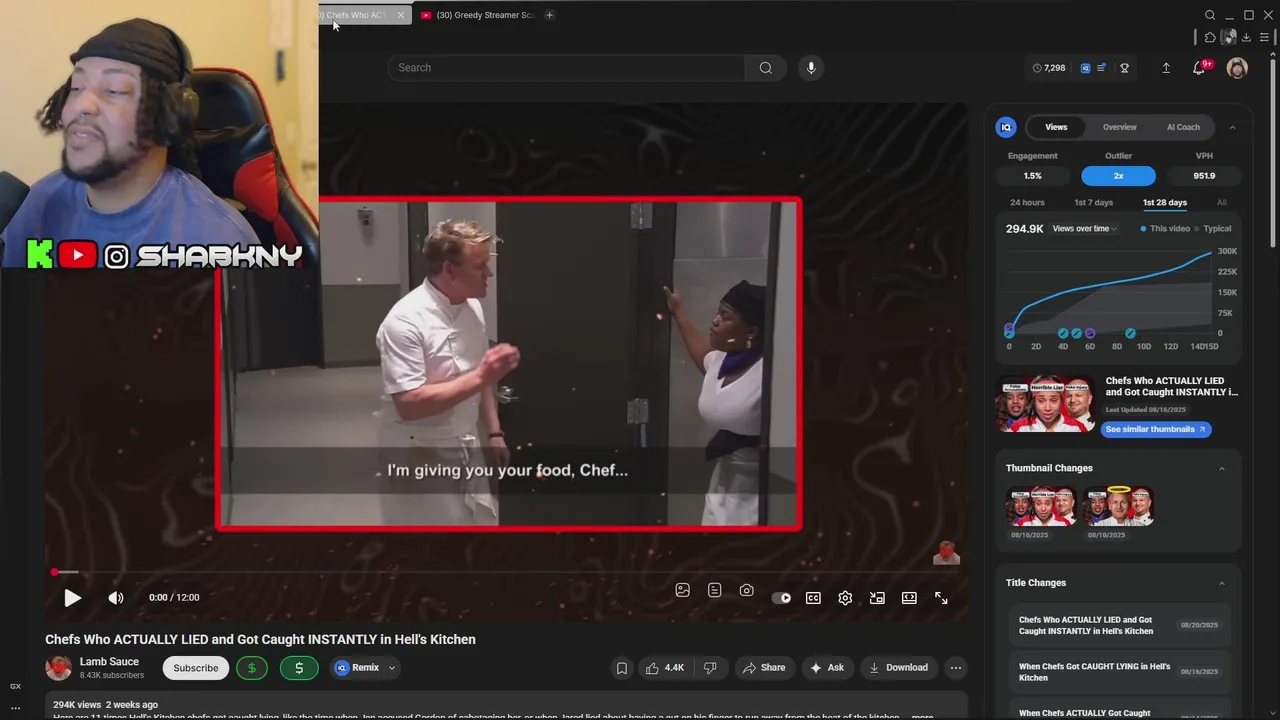This screenshot has width=1280, height=720.
Task: Close the Chefs Who browser tab
Action: tap(401, 15)
